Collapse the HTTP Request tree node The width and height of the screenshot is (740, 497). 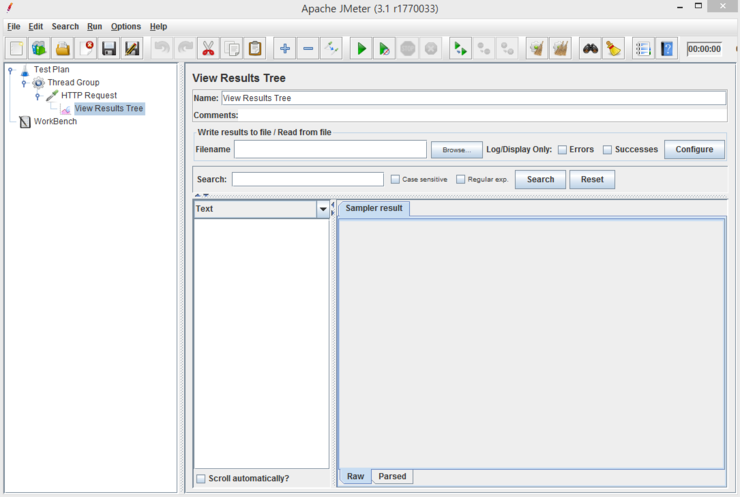[x=38, y=96]
